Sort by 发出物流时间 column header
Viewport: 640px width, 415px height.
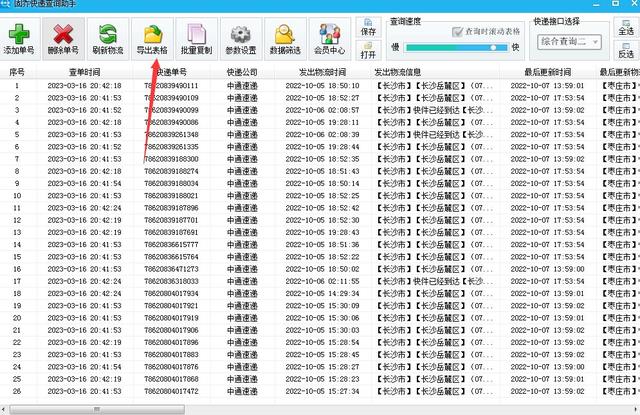(322, 72)
